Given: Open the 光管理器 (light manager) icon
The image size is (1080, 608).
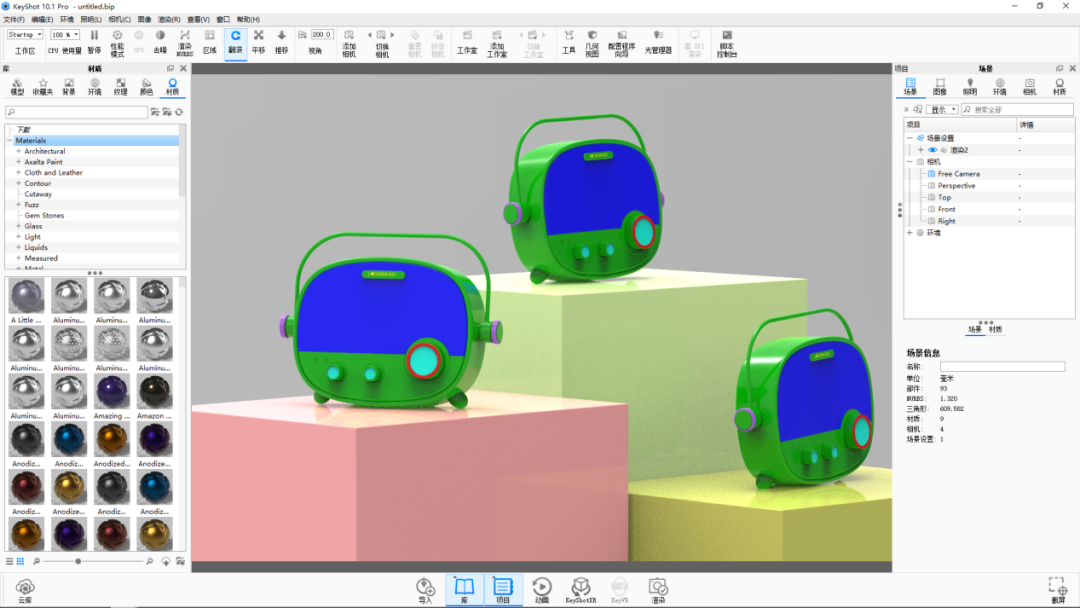Looking at the screenshot, I should pos(658,42).
